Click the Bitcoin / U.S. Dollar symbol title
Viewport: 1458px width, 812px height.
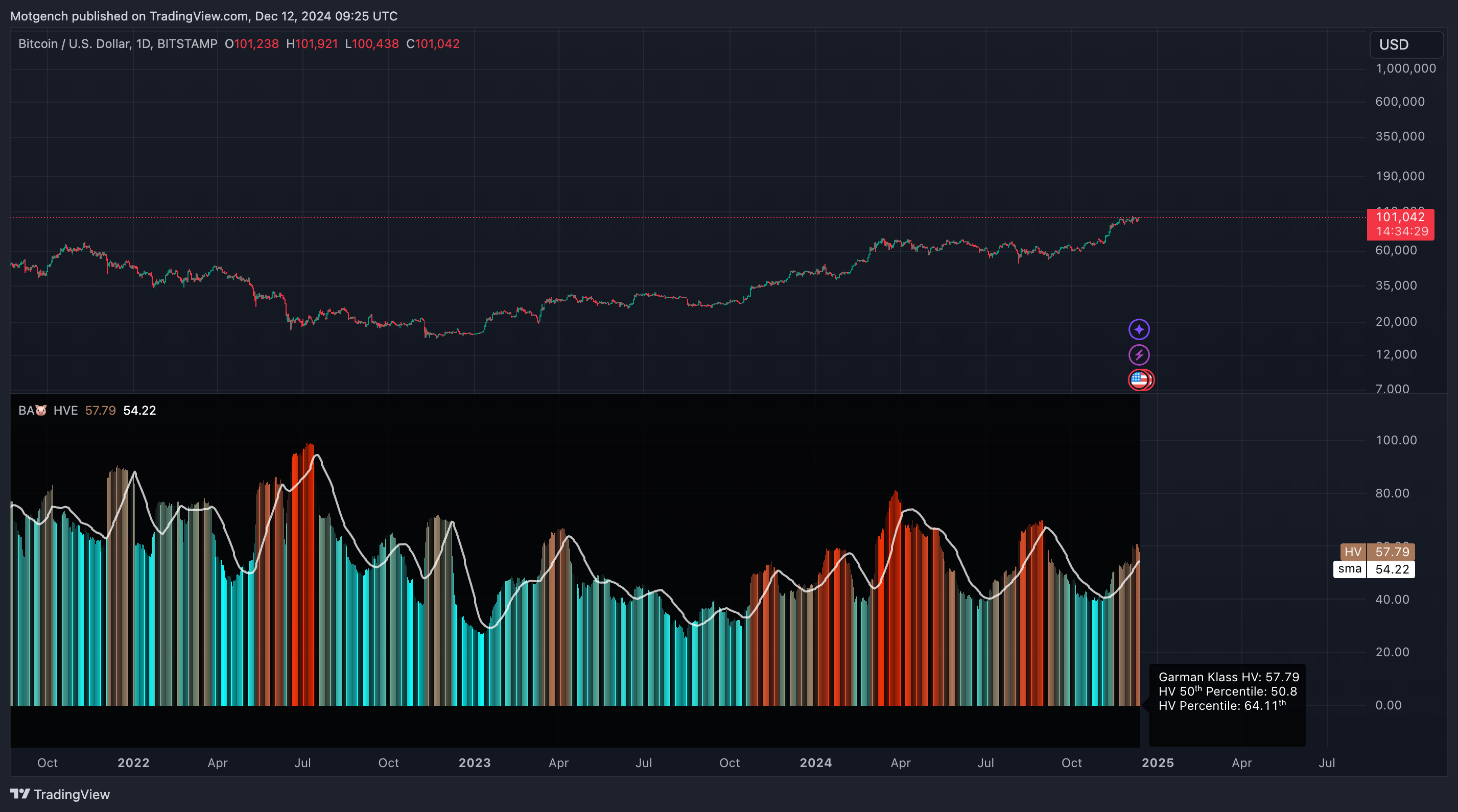tap(117, 43)
